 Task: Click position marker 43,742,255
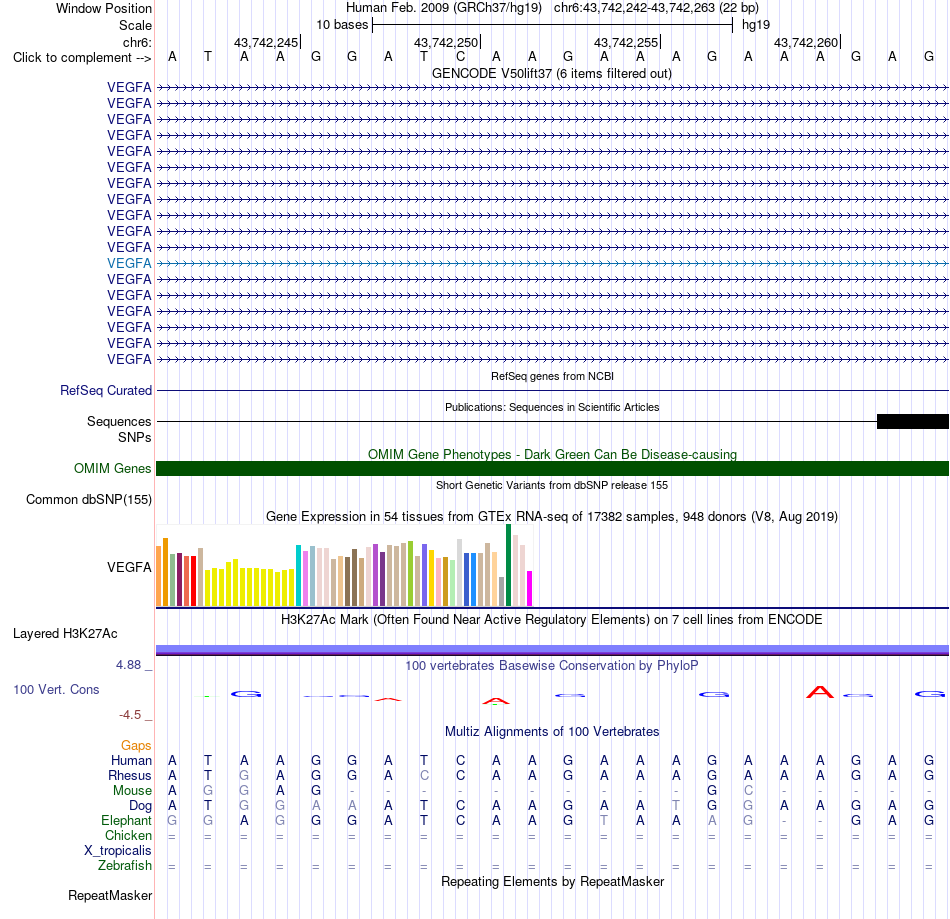pos(626,42)
